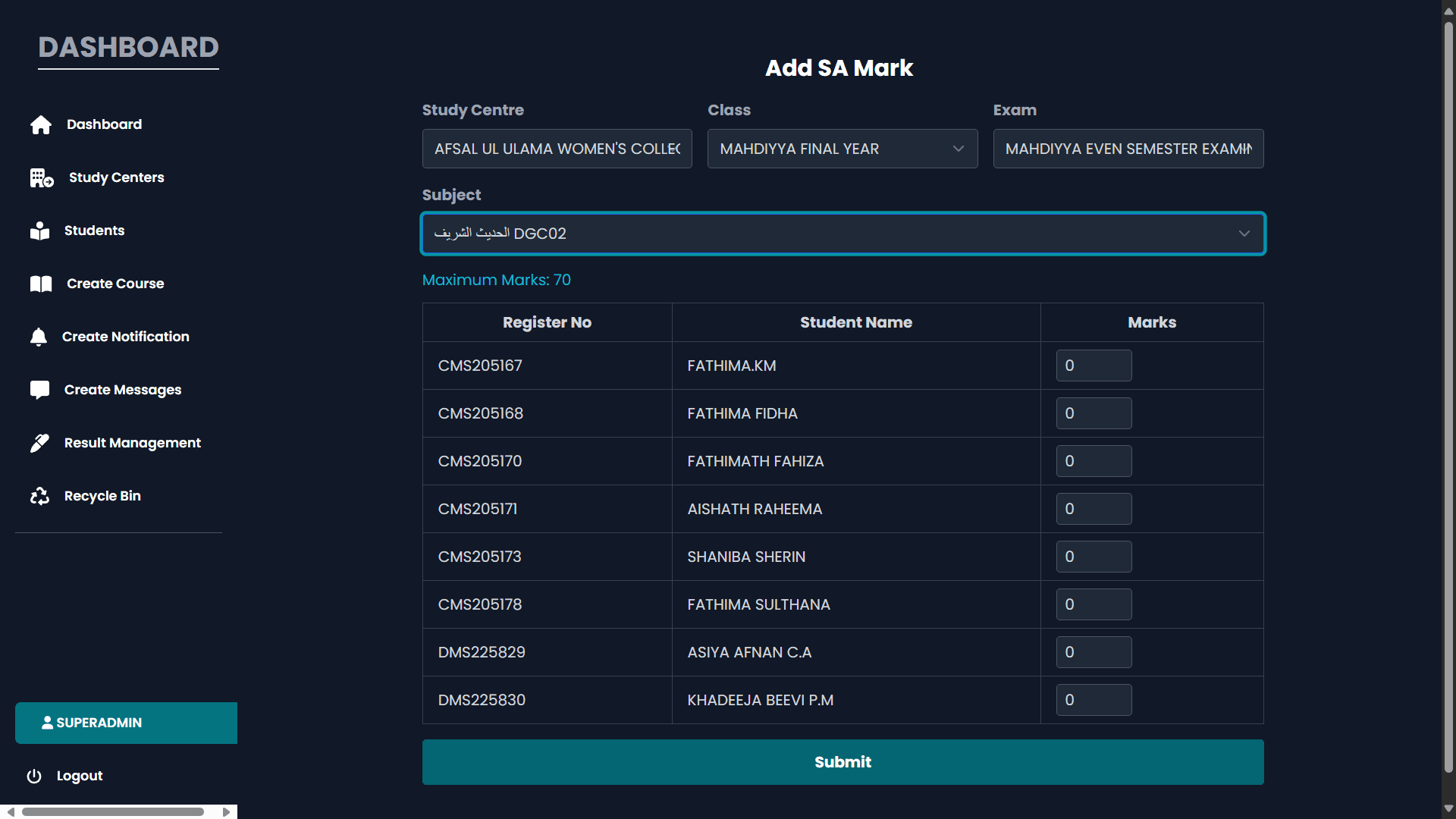This screenshot has height=819, width=1456.
Task: Open the Subject dropdown DGC02
Action: pos(843,234)
